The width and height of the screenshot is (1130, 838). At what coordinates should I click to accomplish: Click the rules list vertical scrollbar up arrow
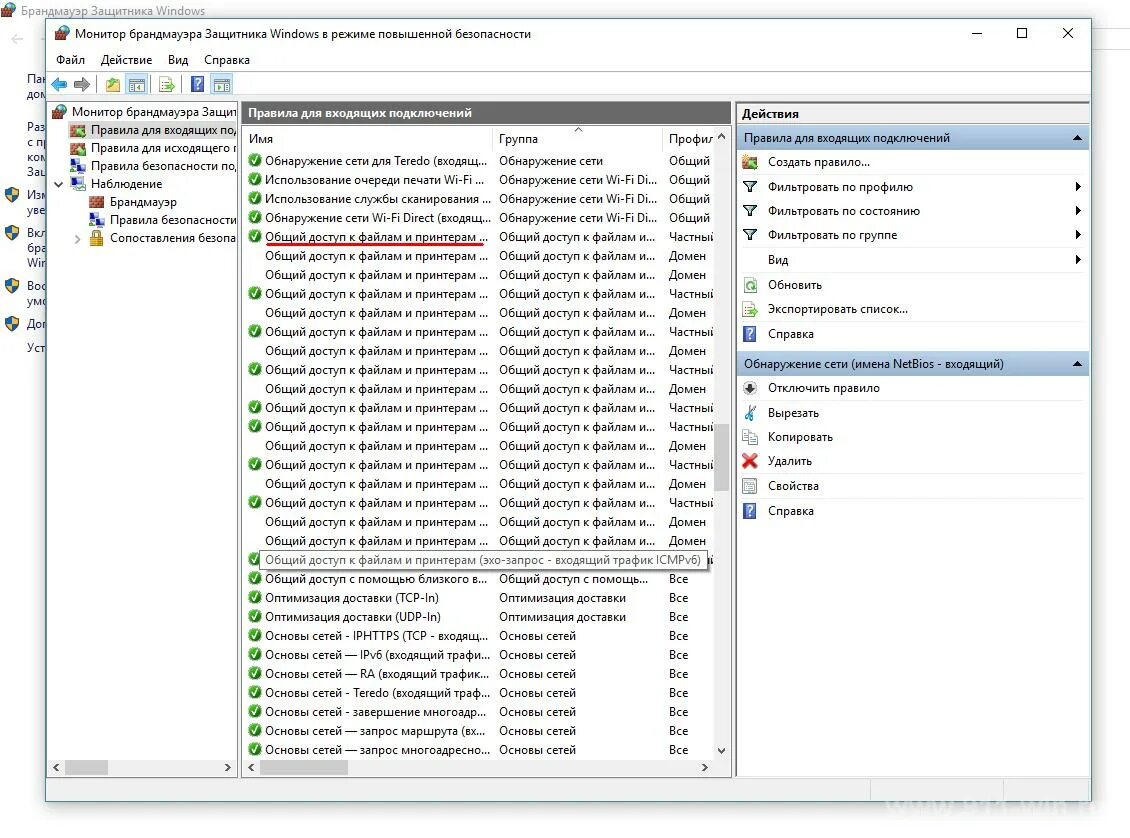pyautogui.click(x=721, y=136)
